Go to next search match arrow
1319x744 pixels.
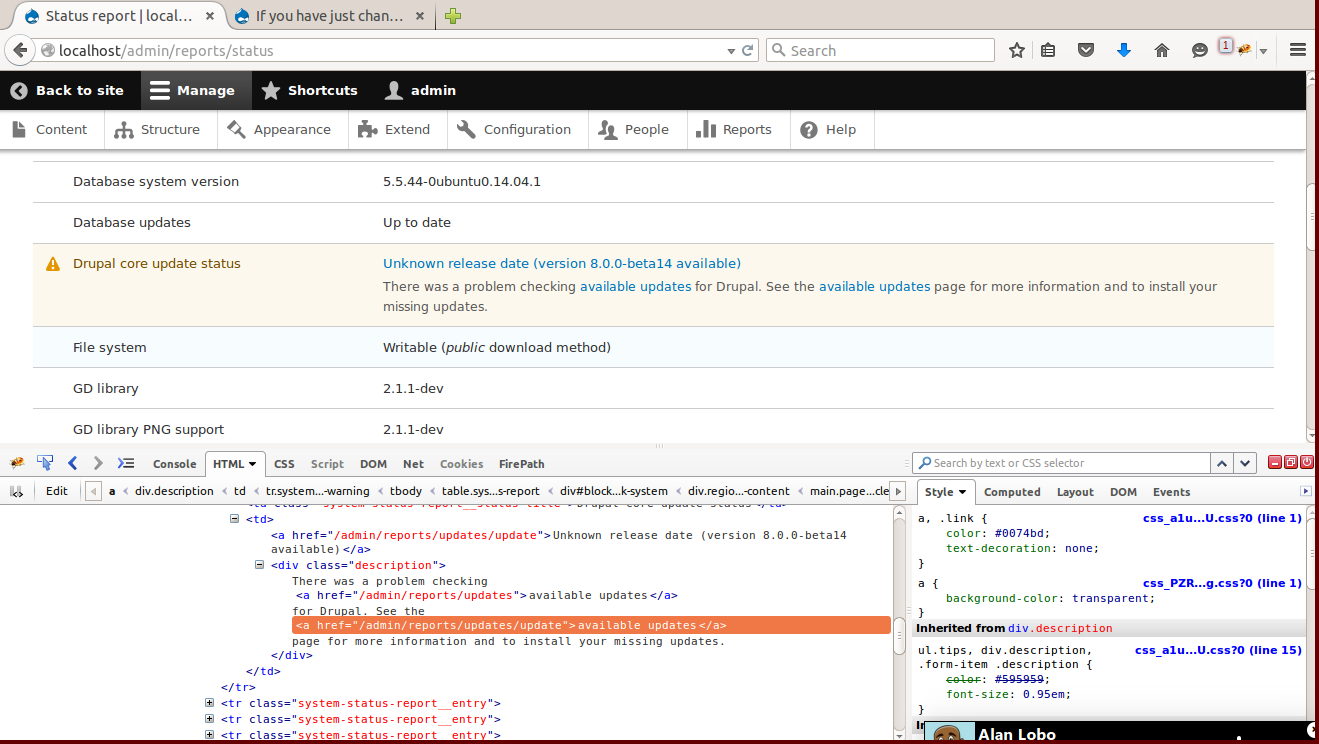[1245, 463]
